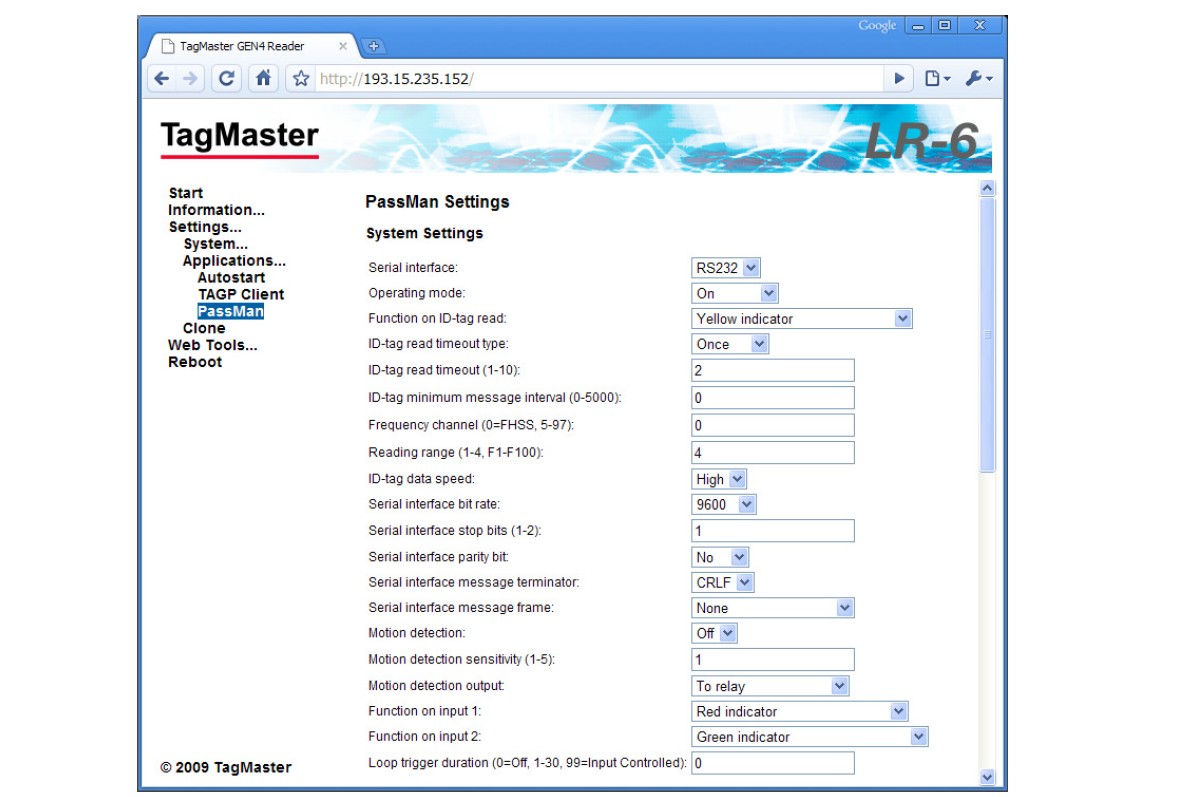Open the Operating mode dropdown
1202x797 pixels.
[x=735, y=294]
